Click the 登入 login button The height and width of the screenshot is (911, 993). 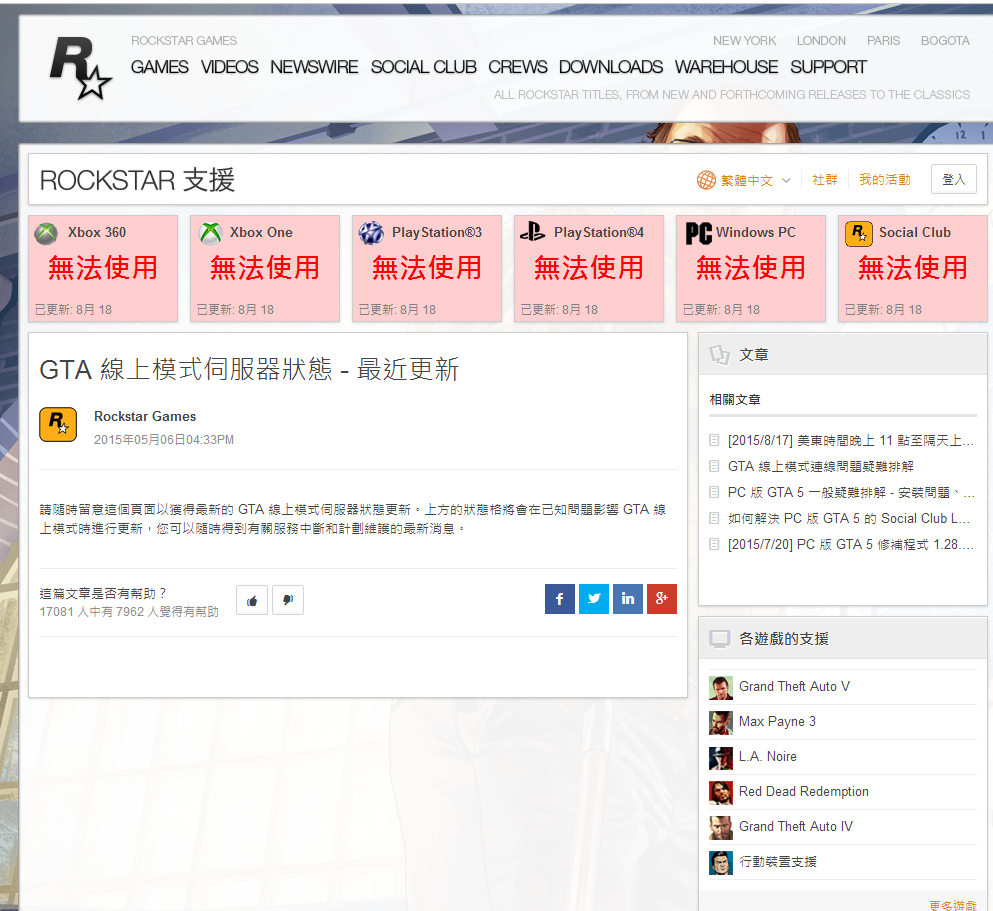pos(954,180)
